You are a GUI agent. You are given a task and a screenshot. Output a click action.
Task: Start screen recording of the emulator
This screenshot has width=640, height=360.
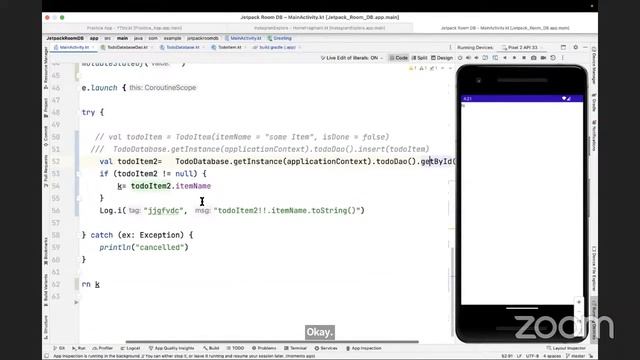[x=543, y=58]
